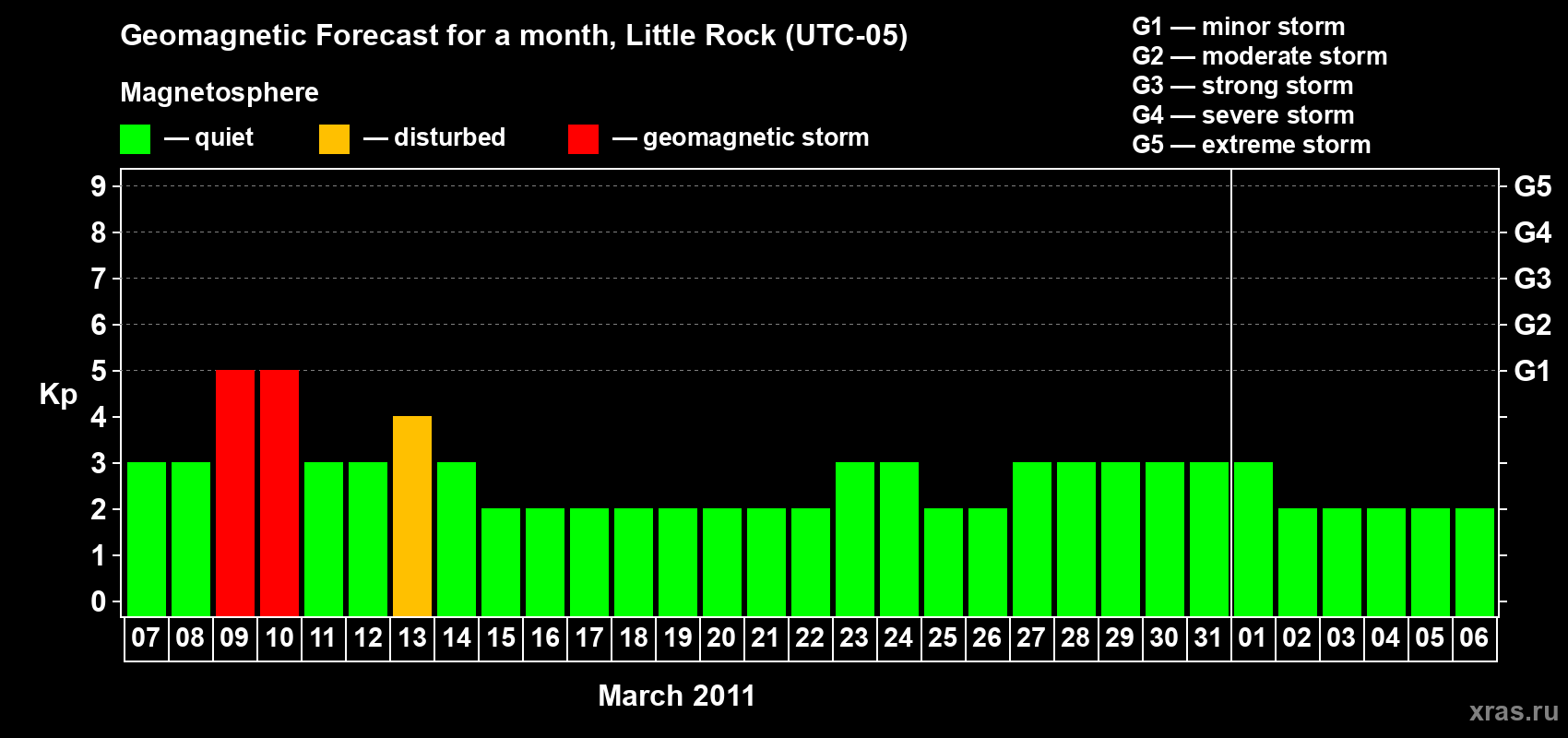Image resolution: width=1568 pixels, height=738 pixels.
Task: Click the 'disturbed' legend label
Action: point(450,137)
